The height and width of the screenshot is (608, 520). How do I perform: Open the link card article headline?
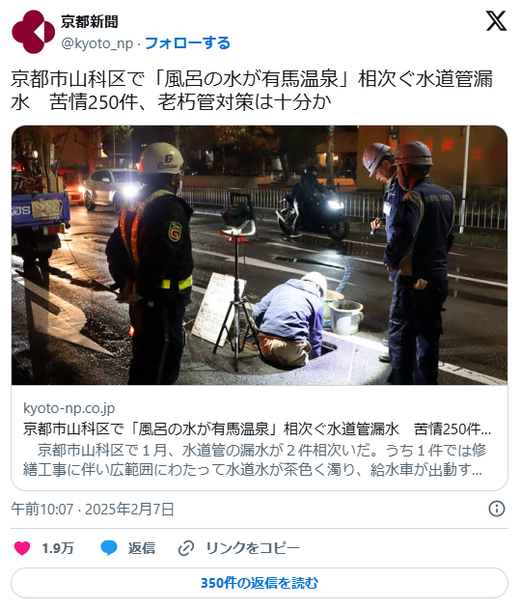[257, 429]
